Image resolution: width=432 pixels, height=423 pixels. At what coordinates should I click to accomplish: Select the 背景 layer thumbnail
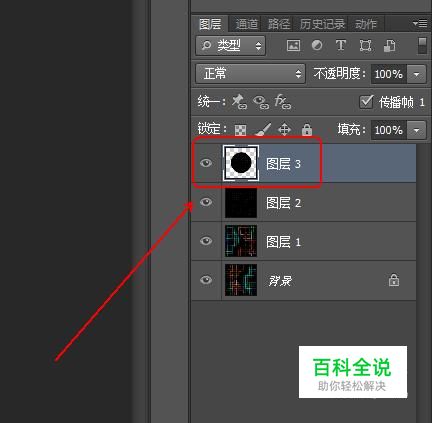coord(241,280)
